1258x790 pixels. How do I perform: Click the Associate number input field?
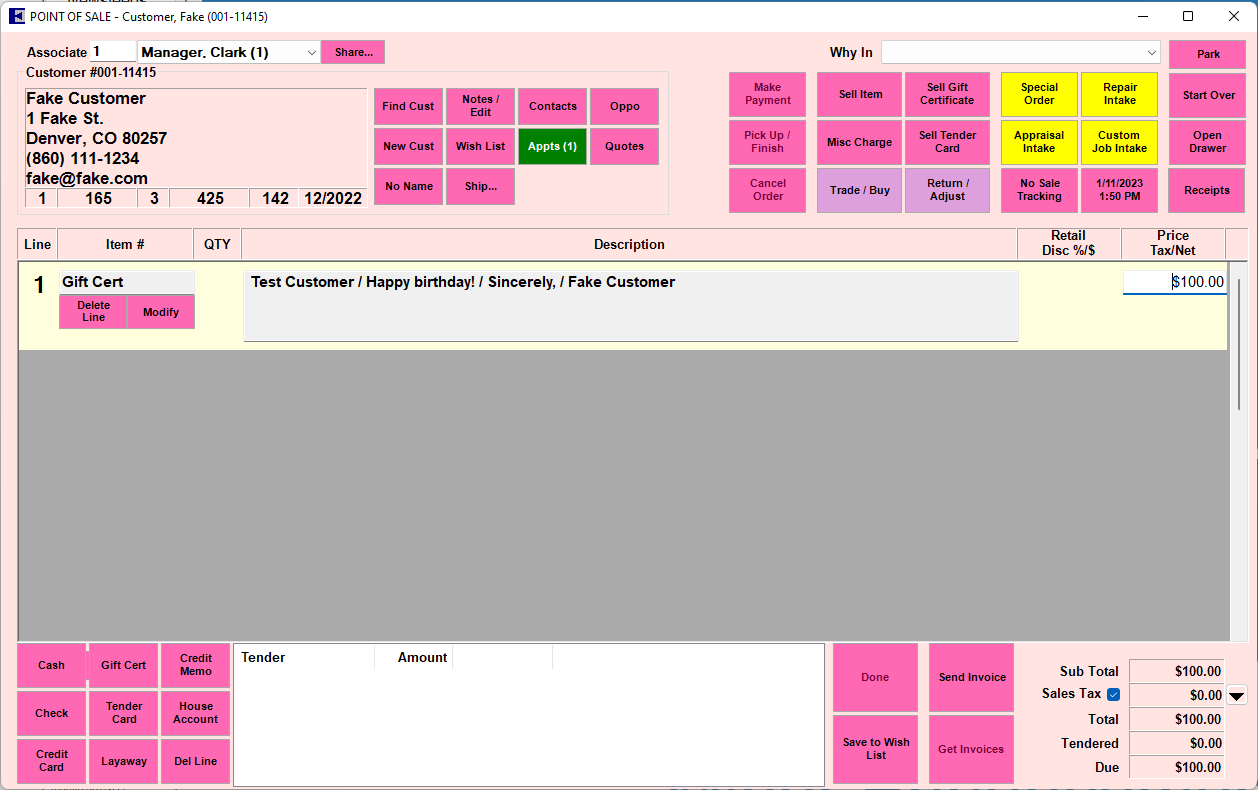[112, 52]
